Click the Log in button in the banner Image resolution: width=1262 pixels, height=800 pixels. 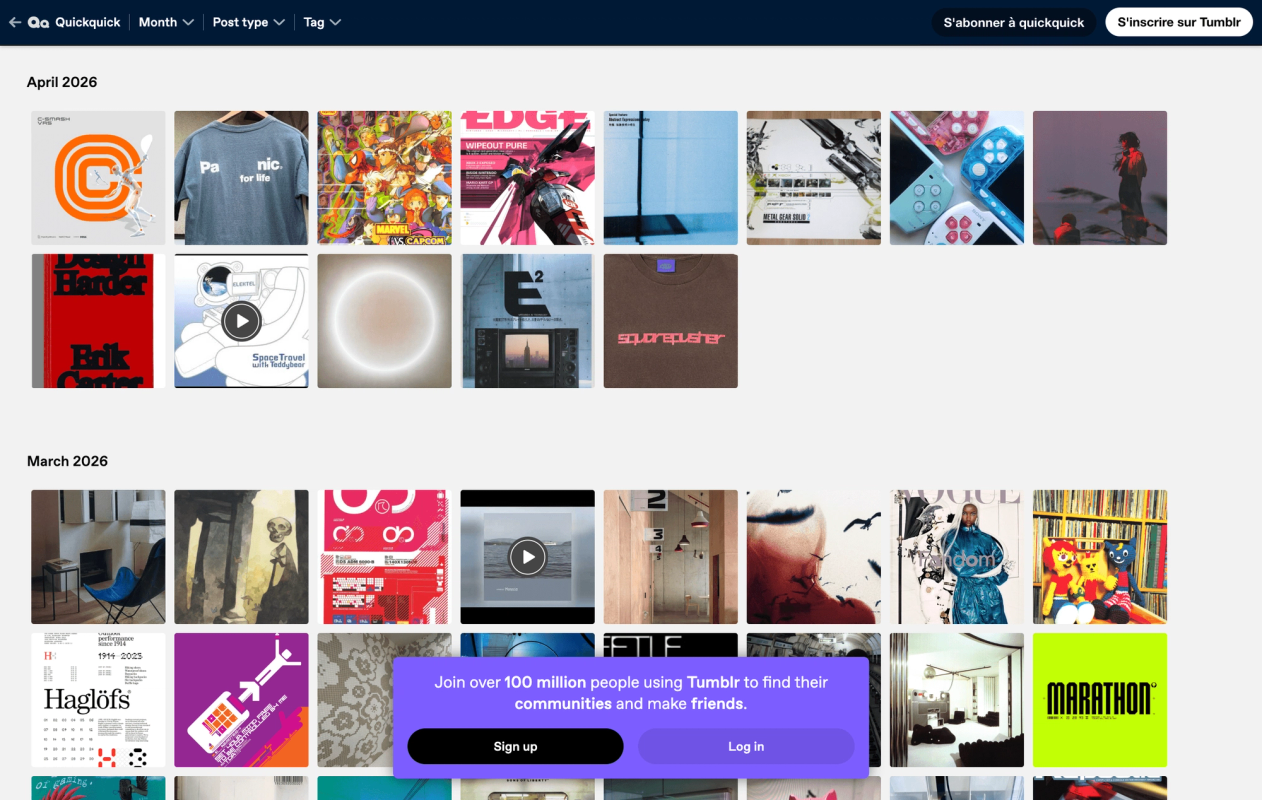pyautogui.click(x=746, y=746)
